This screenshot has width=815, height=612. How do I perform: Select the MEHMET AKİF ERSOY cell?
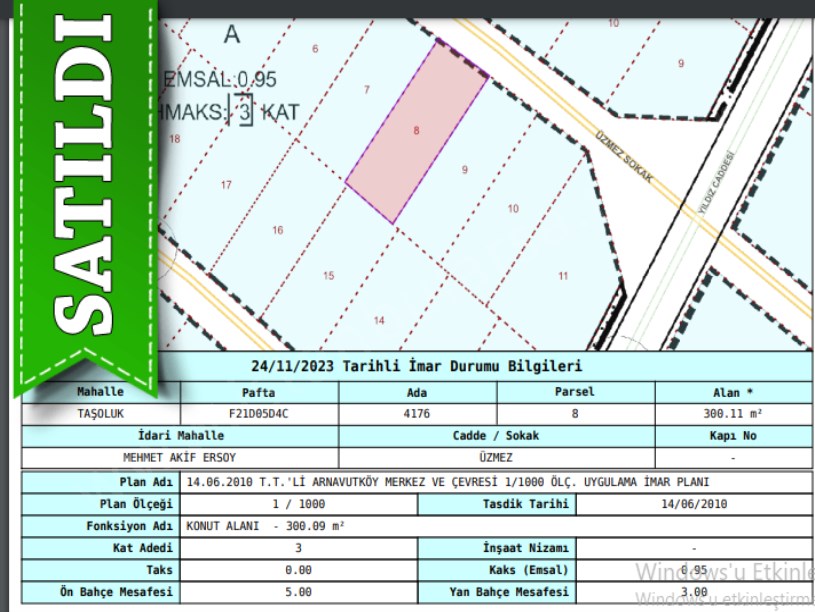tap(178, 457)
